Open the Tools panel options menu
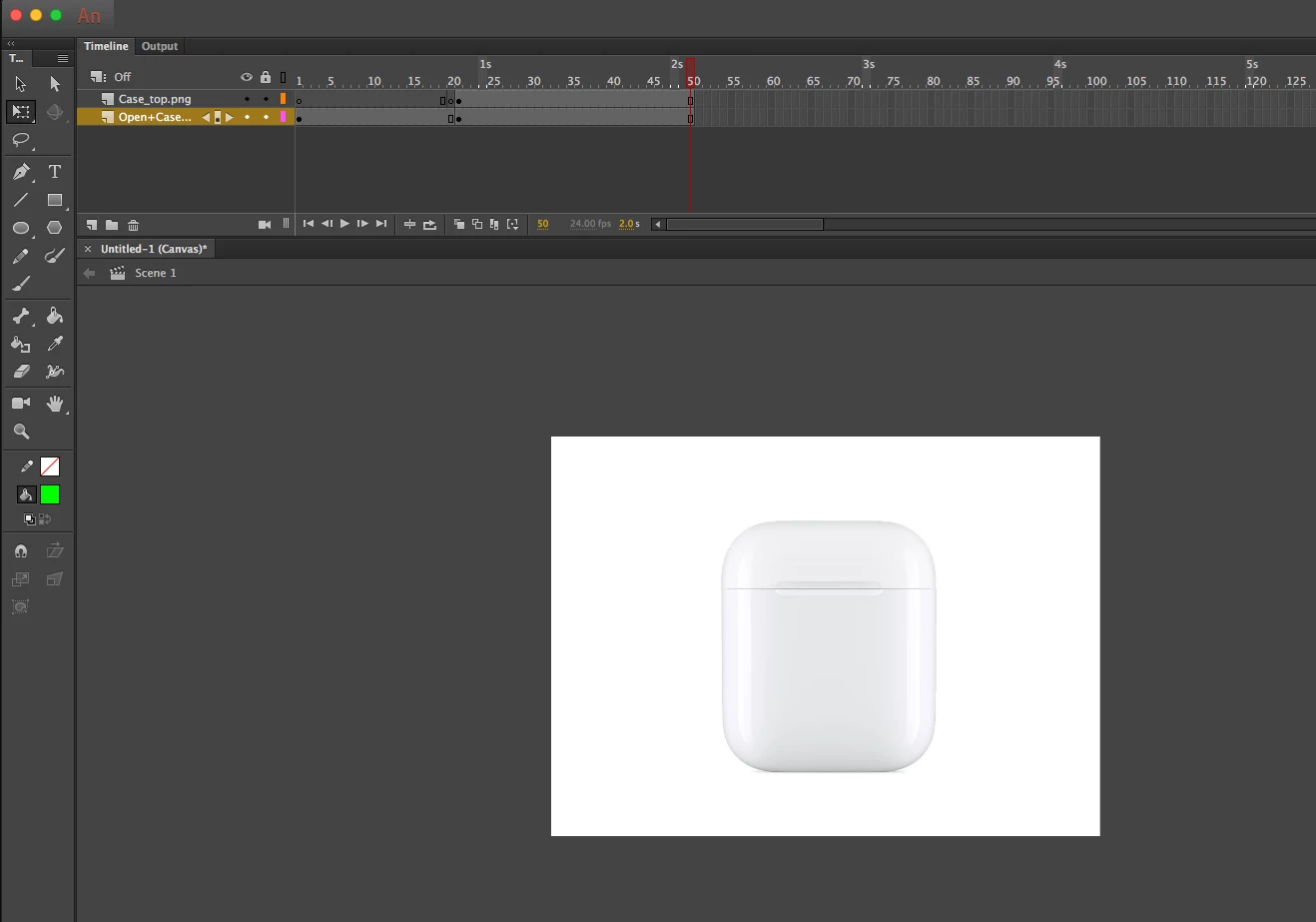The height and width of the screenshot is (922, 1316). [62, 58]
